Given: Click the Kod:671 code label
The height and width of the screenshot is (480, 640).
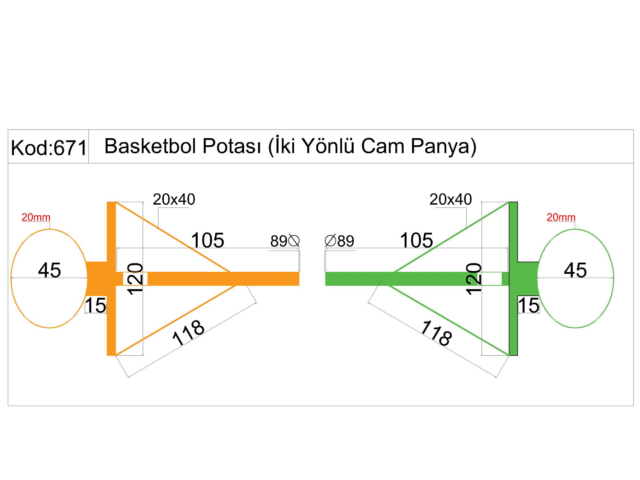Looking at the screenshot, I should pyautogui.click(x=49, y=147).
